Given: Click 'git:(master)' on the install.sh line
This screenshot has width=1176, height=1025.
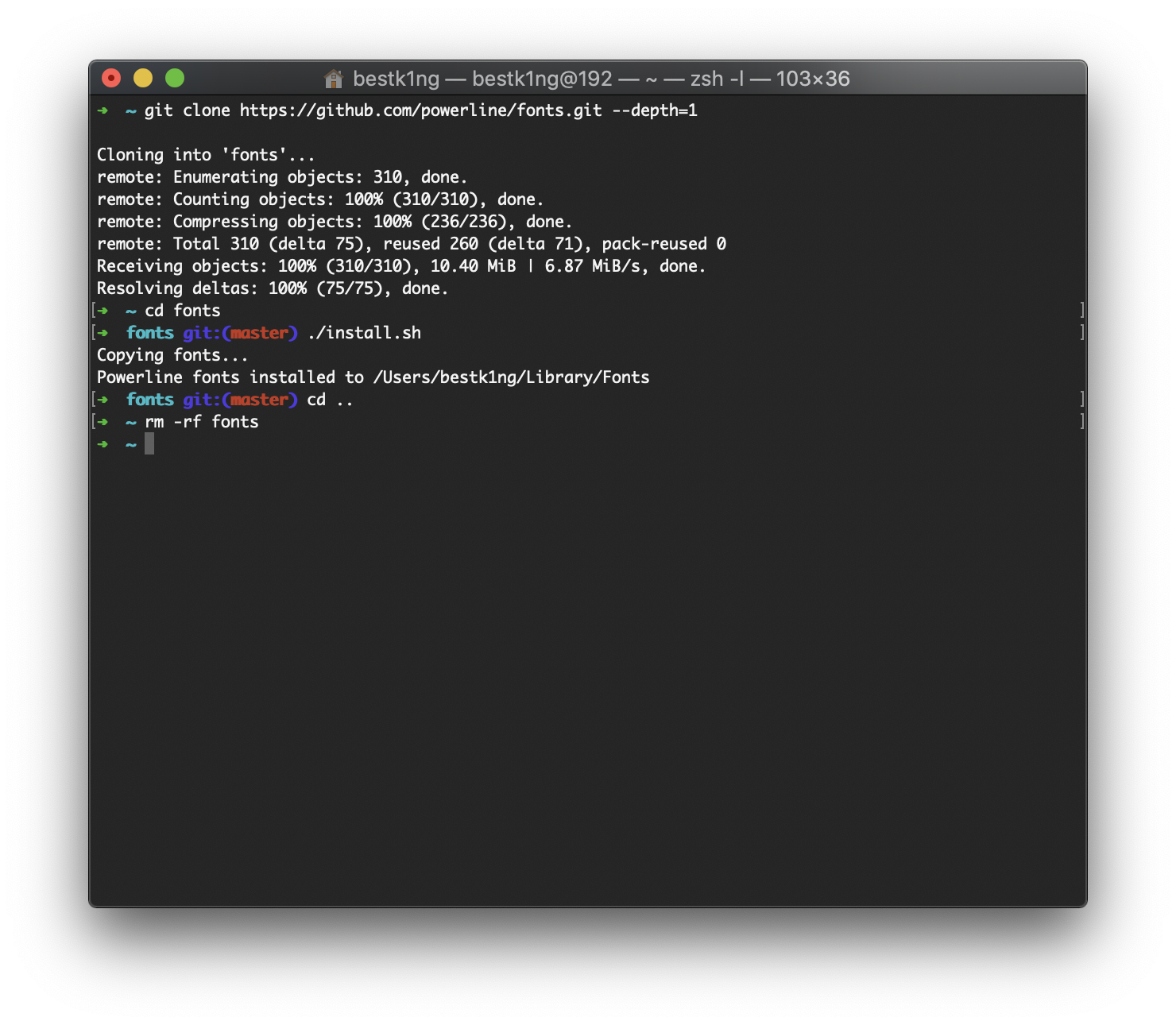Looking at the screenshot, I should pos(240,333).
